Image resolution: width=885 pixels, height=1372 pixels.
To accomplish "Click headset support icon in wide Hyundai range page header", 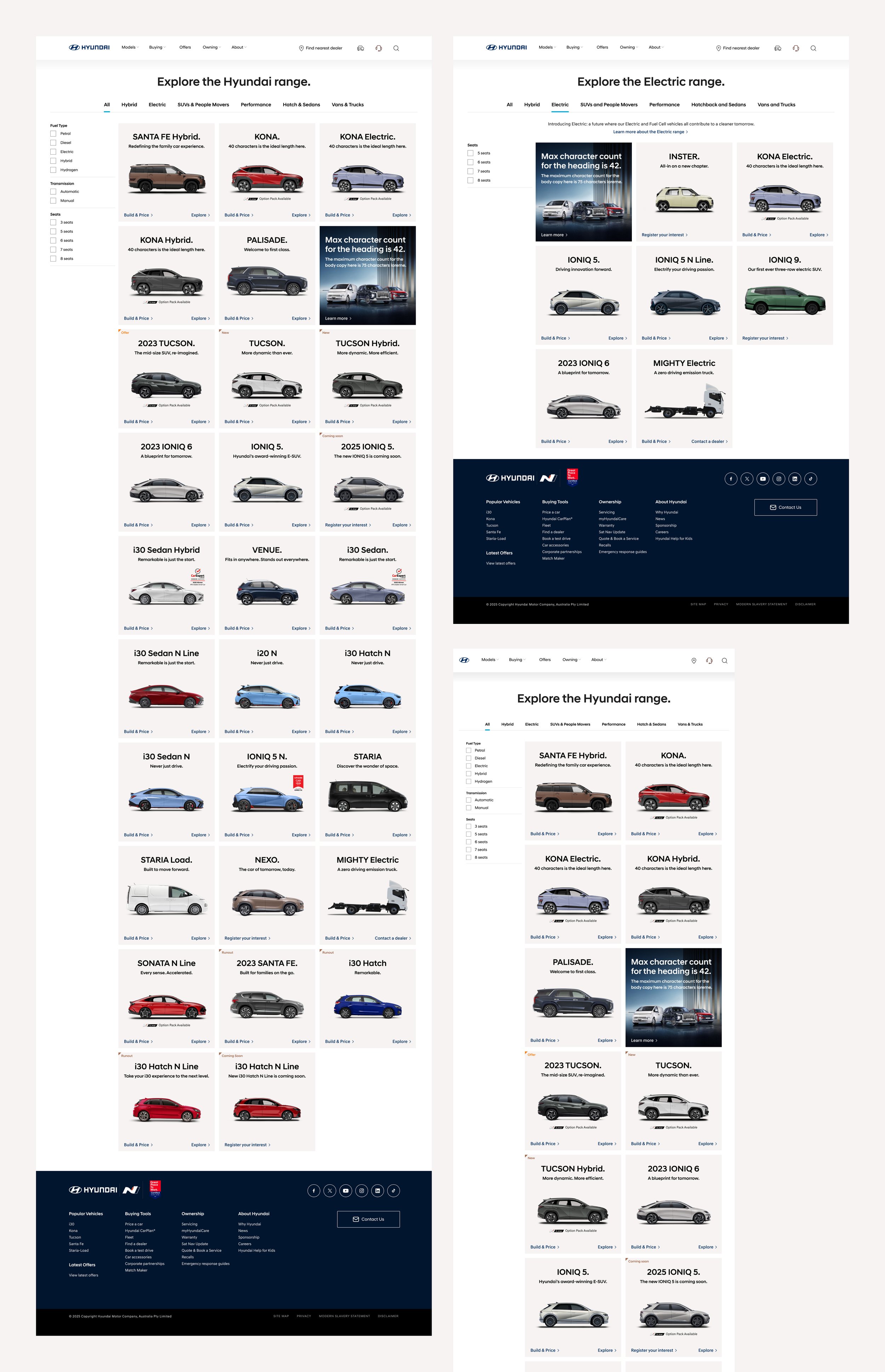I will [x=379, y=48].
